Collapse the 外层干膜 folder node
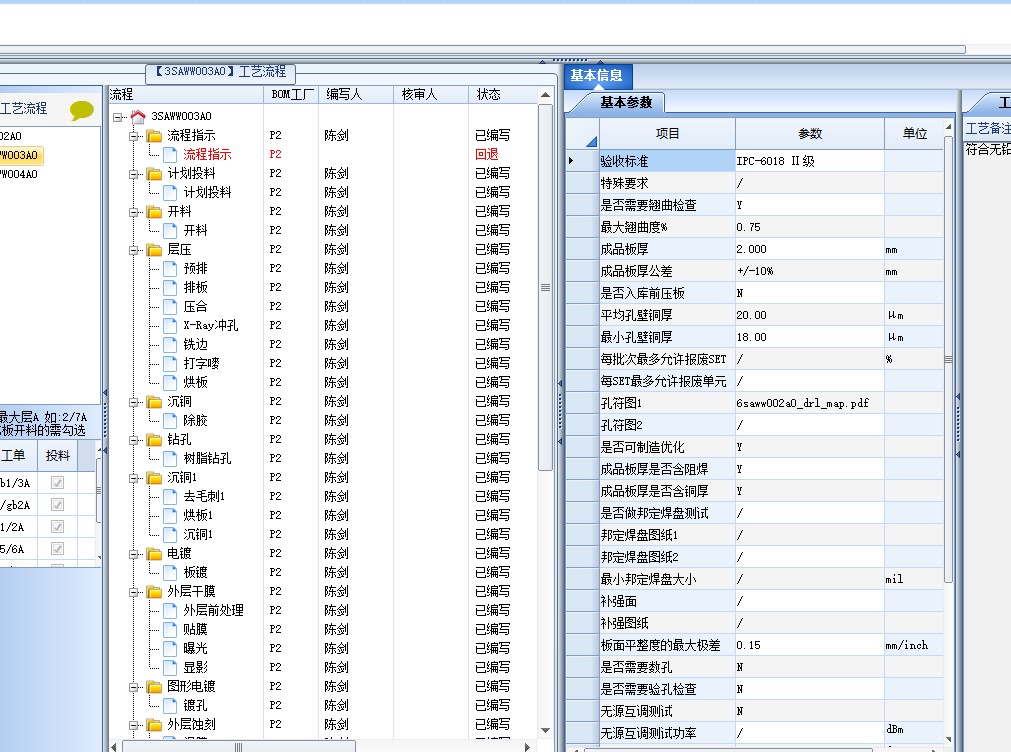This screenshot has height=752, width=1011. (x=133, y=592)
